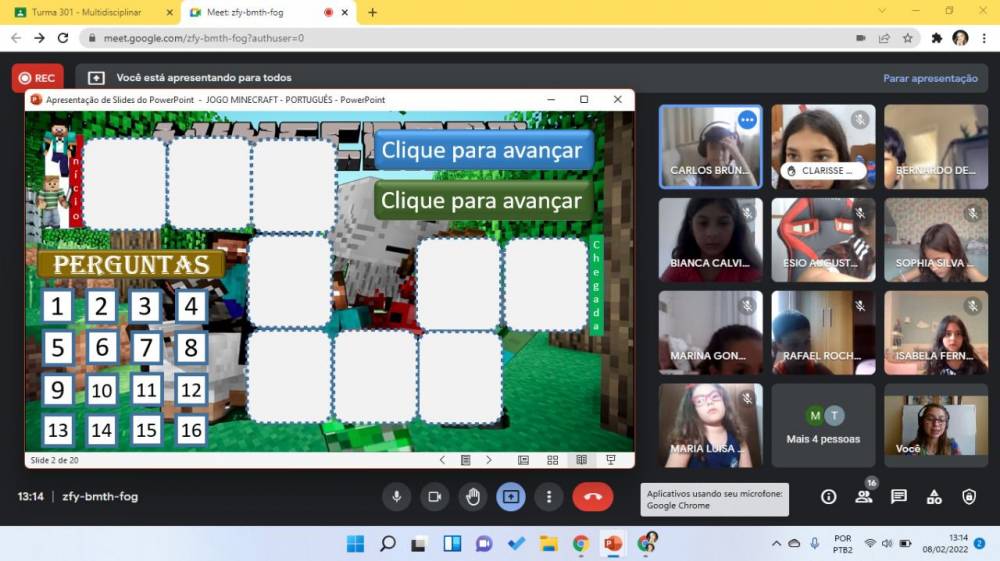Open the chat panel
The image size is (1000, 561).
(899, 496)
